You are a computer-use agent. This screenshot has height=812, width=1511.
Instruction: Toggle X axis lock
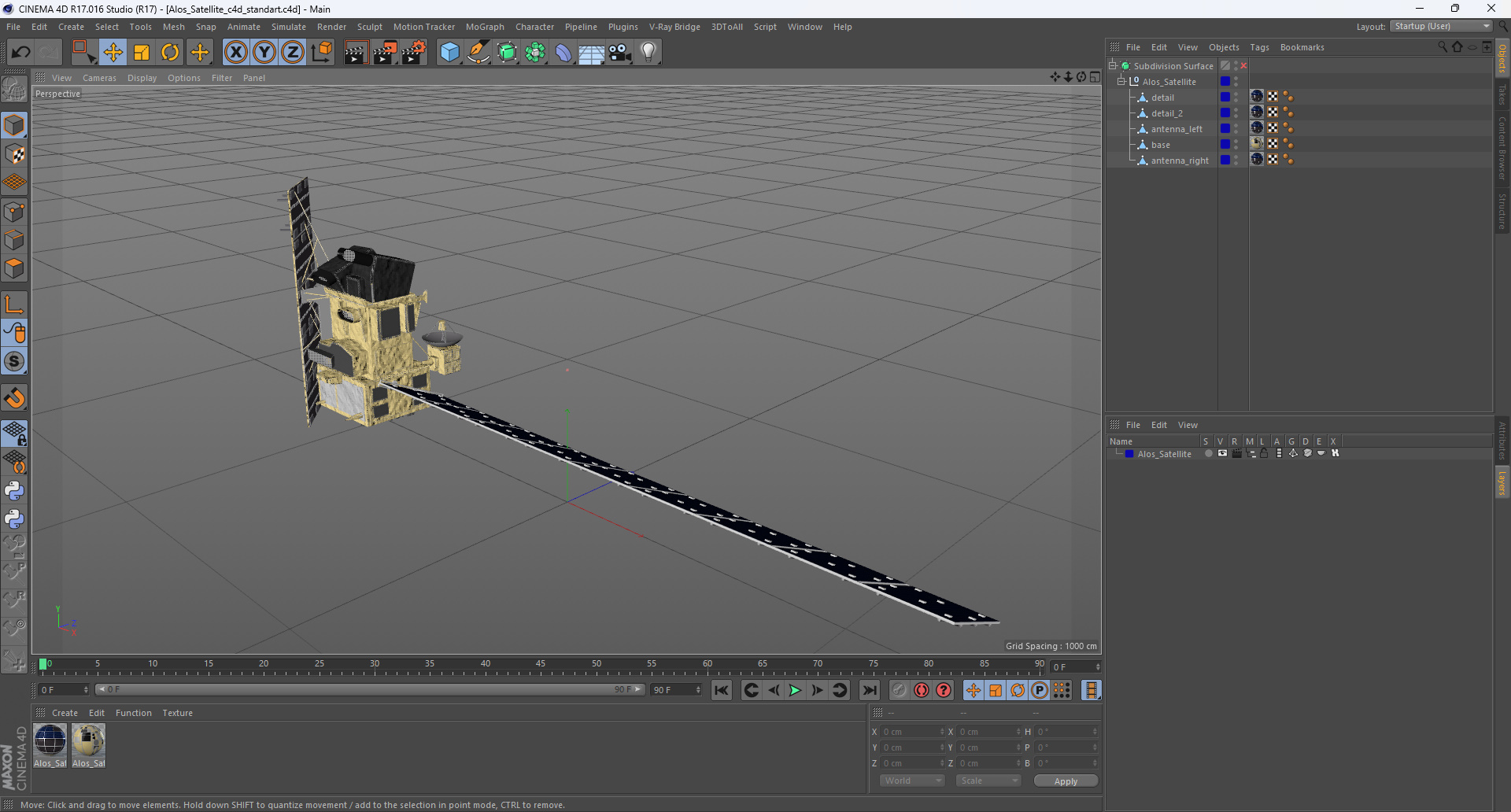(235, 53)
